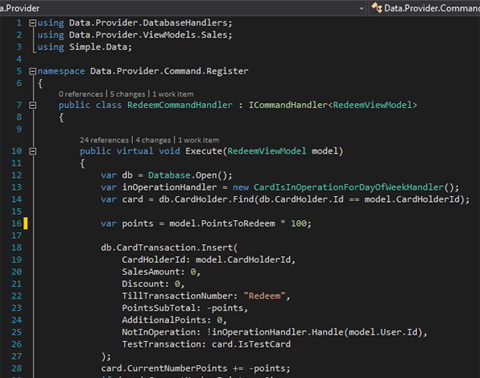480x378 pixels.
Task: Open '0 references' CodeLens above RedeemCommandHandler
Action: pos(81,94)
